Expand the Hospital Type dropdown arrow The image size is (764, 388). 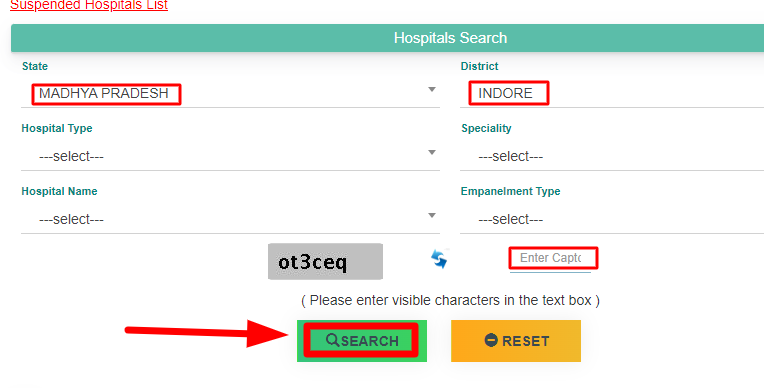pyautogui.click(x=432, y=153)
